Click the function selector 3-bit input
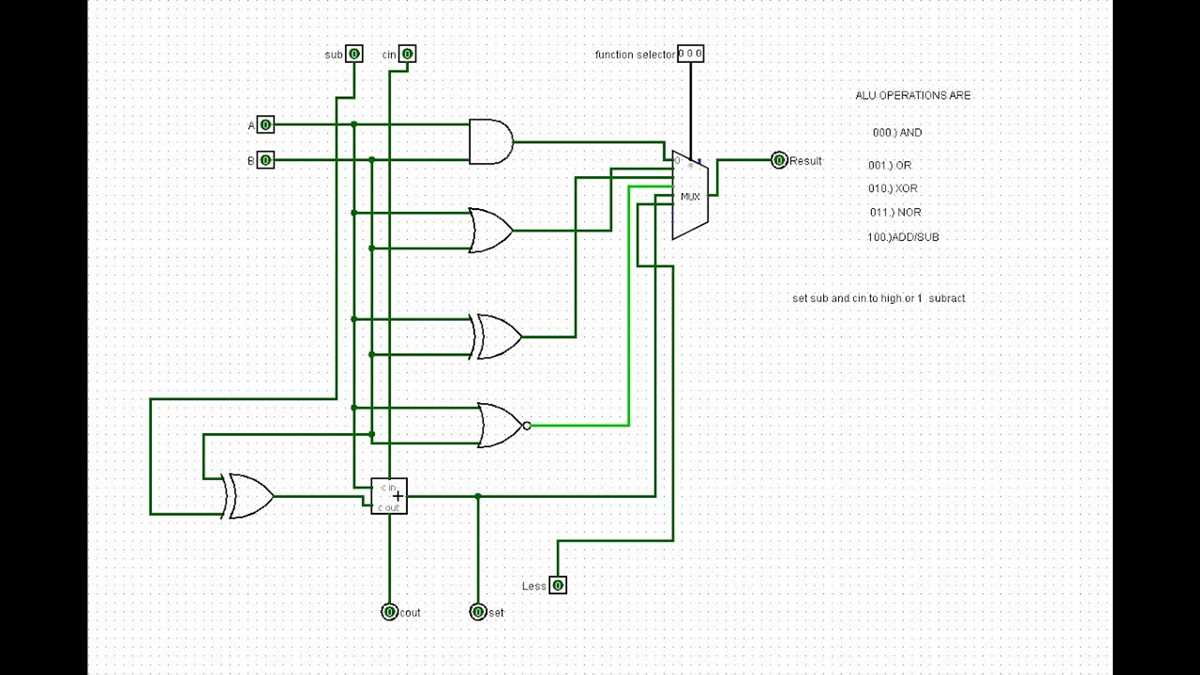The width and height of the screenshot is (1200, 675). (x=691, y=53)
